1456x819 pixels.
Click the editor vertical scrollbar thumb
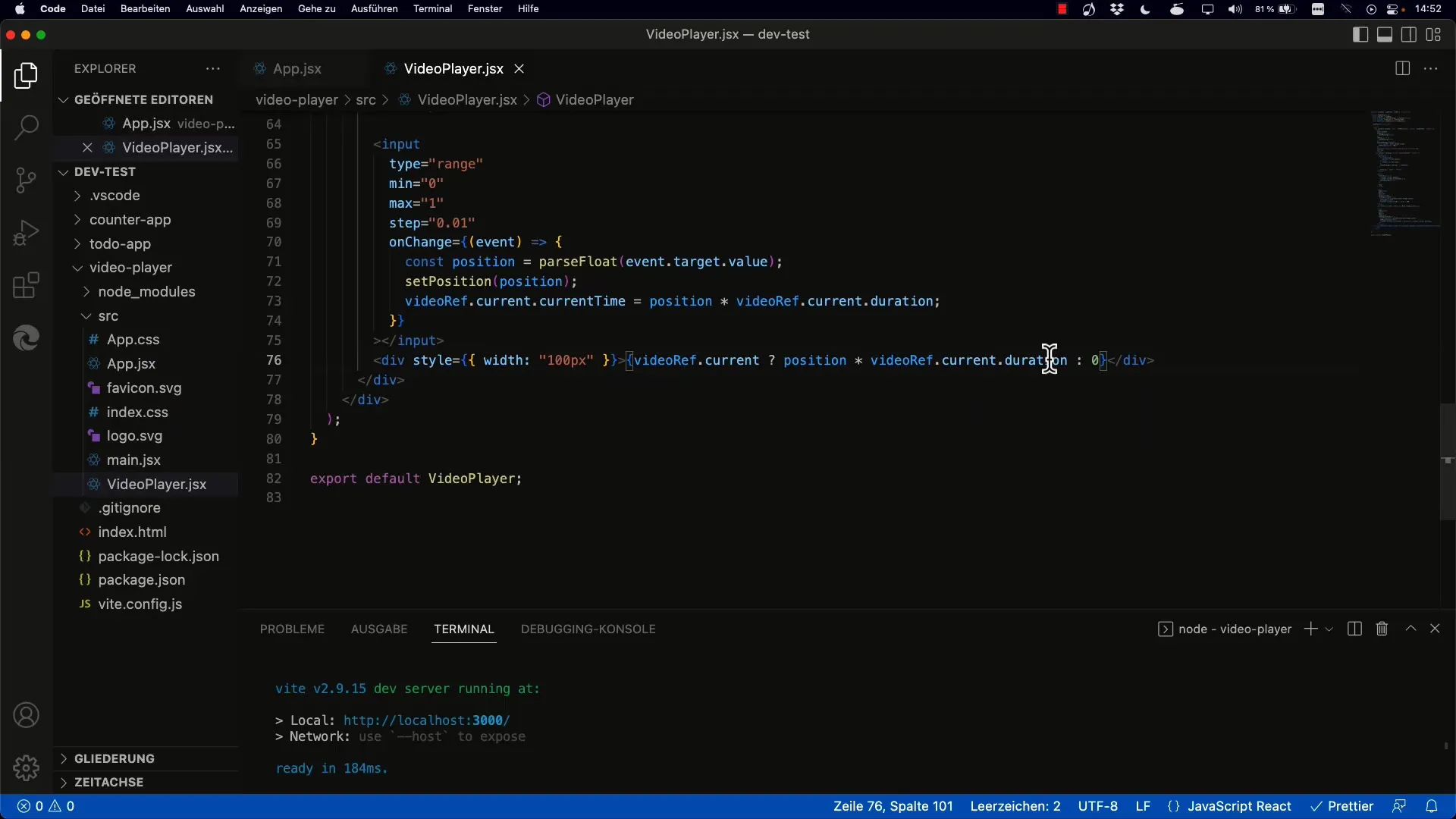coord(1448,462)
